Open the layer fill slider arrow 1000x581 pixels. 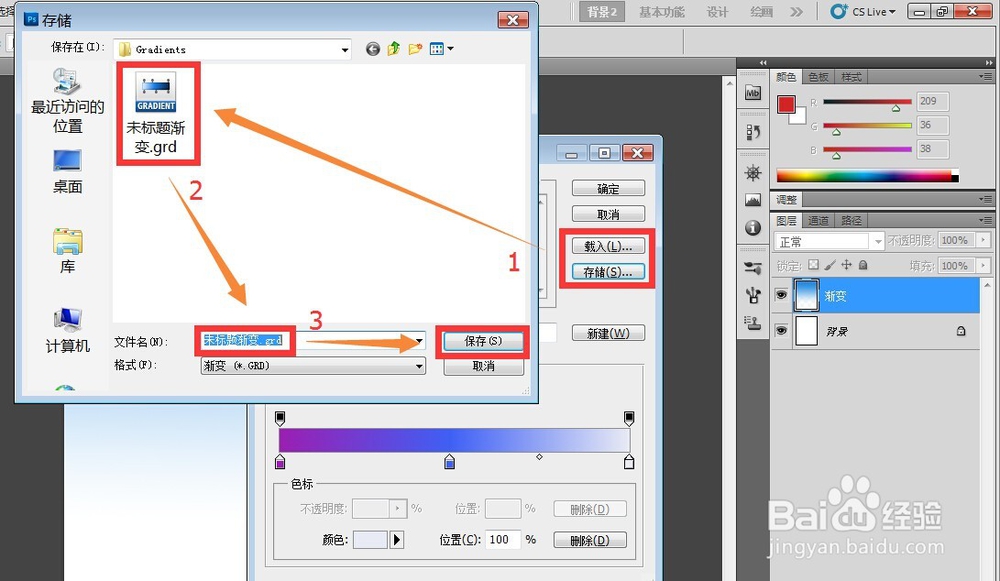click(983, 265)
